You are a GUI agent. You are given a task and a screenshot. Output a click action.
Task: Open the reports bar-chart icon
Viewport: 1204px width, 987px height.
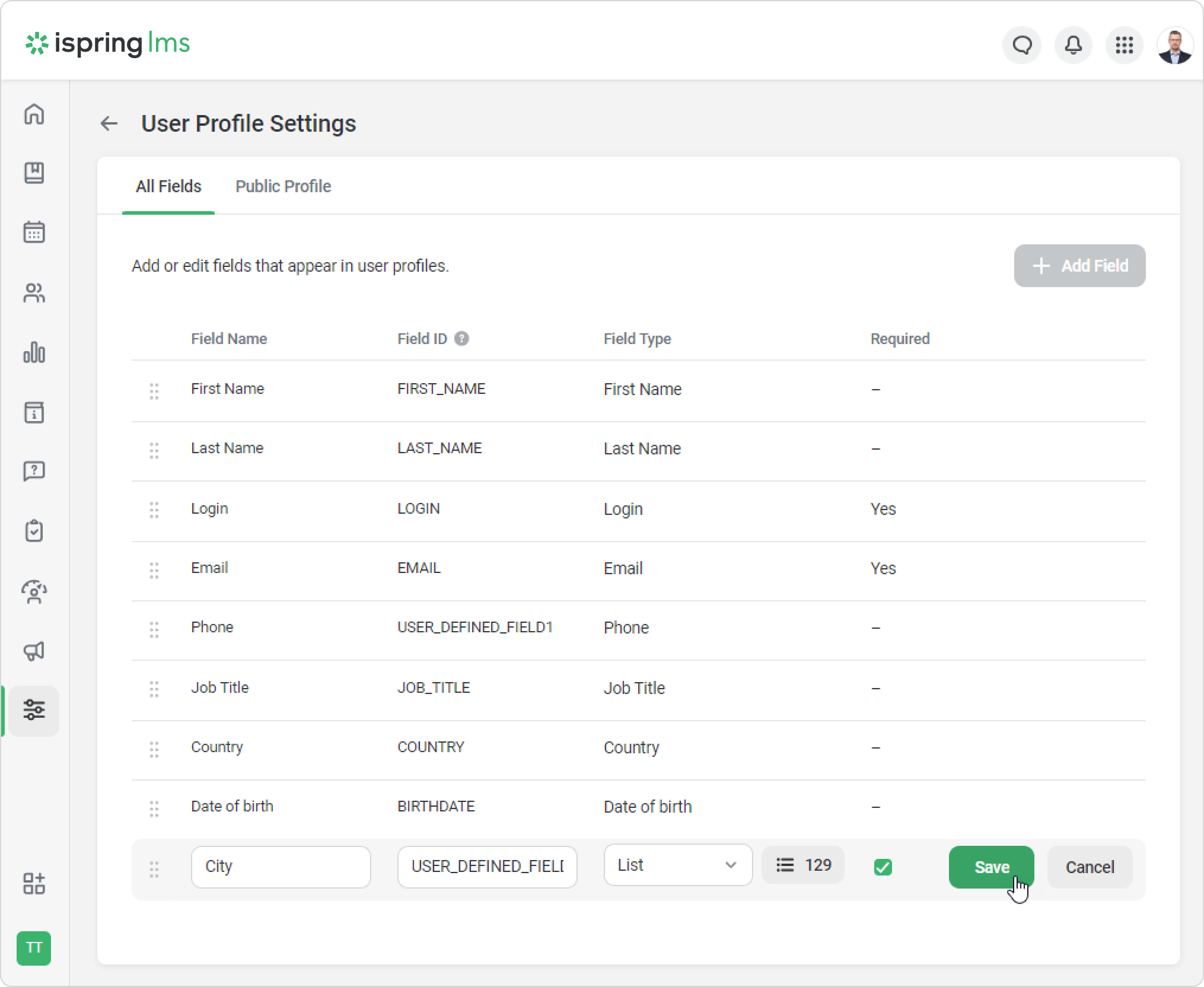pyautogui.click(x=34, y=352)
